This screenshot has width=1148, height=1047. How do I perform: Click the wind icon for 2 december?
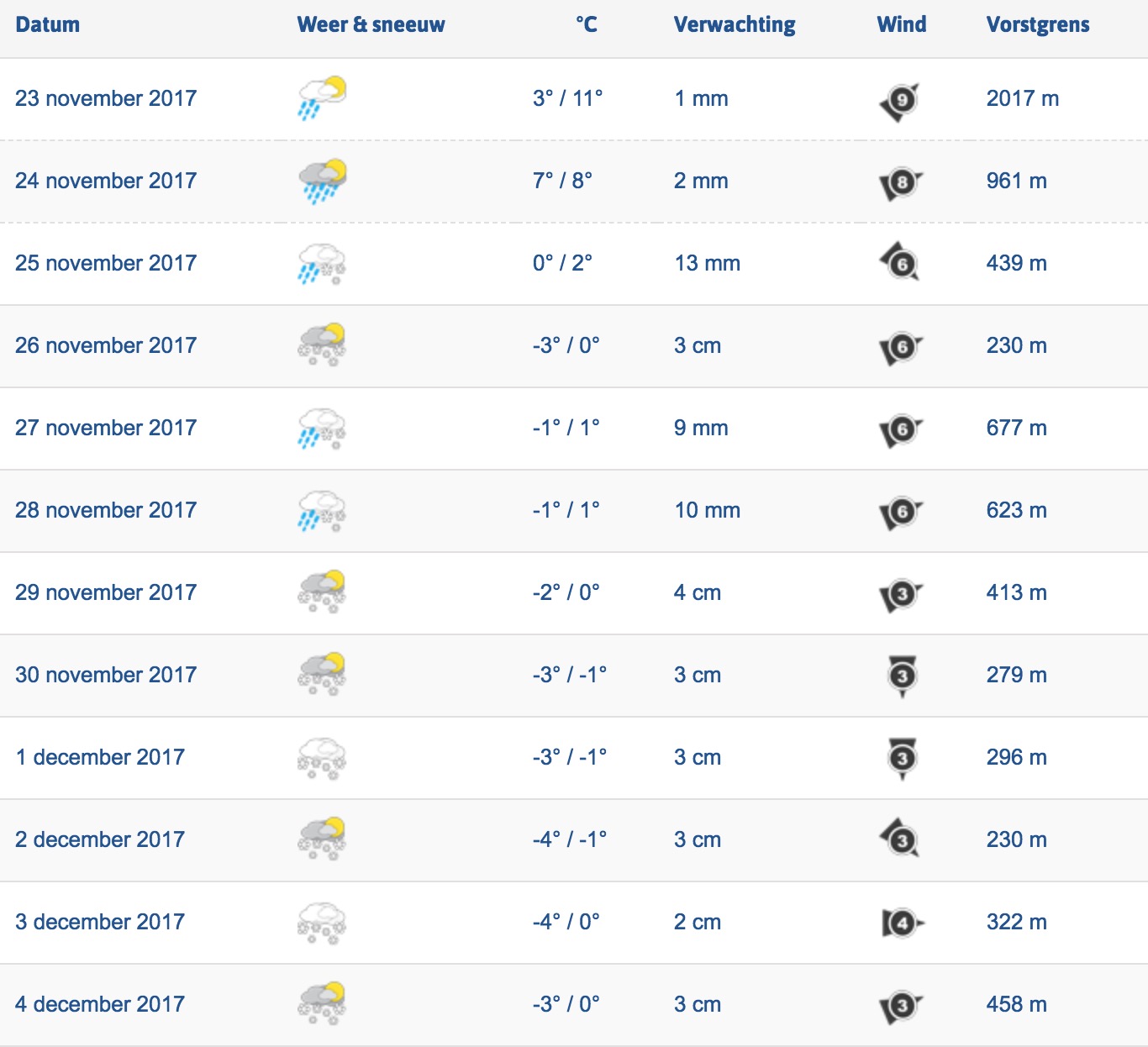[x=900, y=838]
